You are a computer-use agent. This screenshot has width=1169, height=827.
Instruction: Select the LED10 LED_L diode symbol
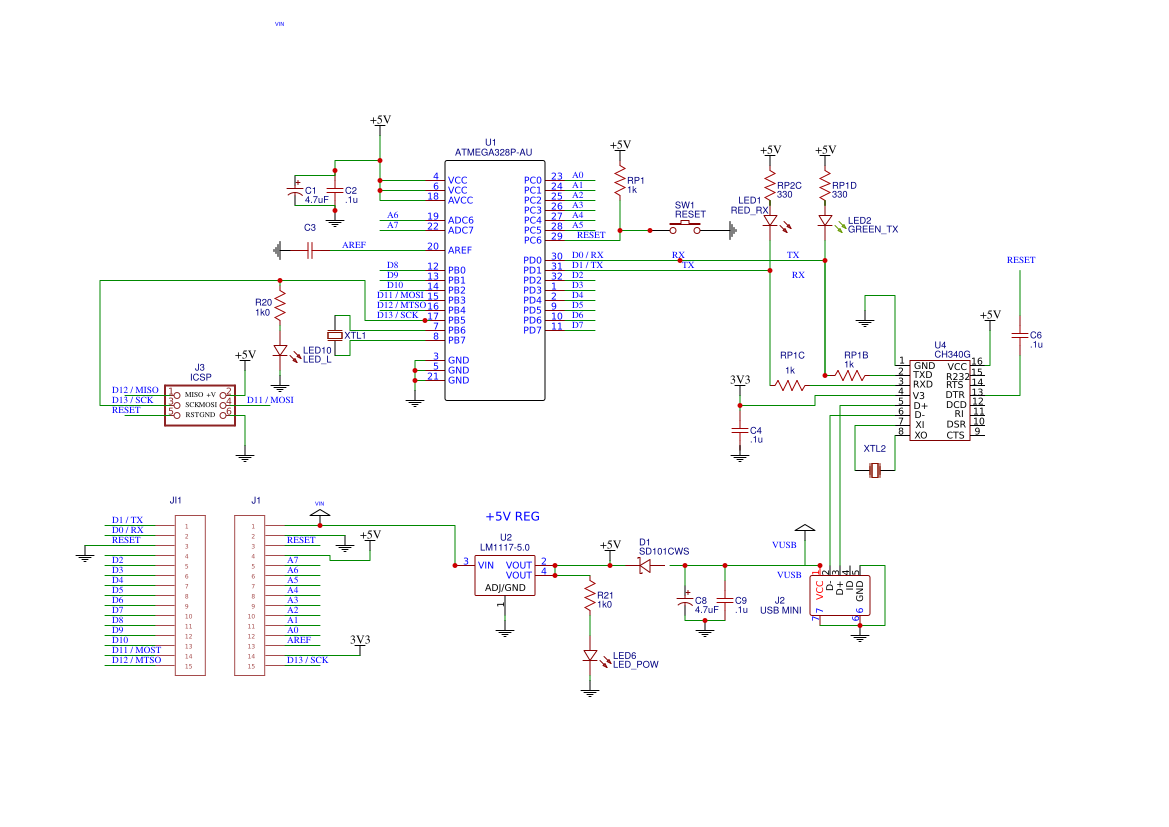click(x=280, y=350)
